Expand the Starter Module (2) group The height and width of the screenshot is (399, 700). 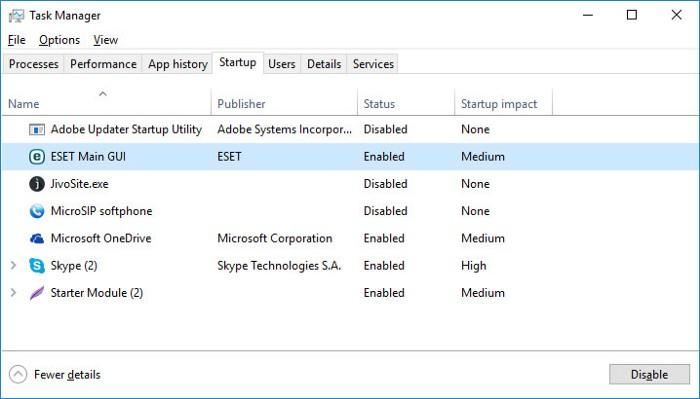click(x=13, y=293)
